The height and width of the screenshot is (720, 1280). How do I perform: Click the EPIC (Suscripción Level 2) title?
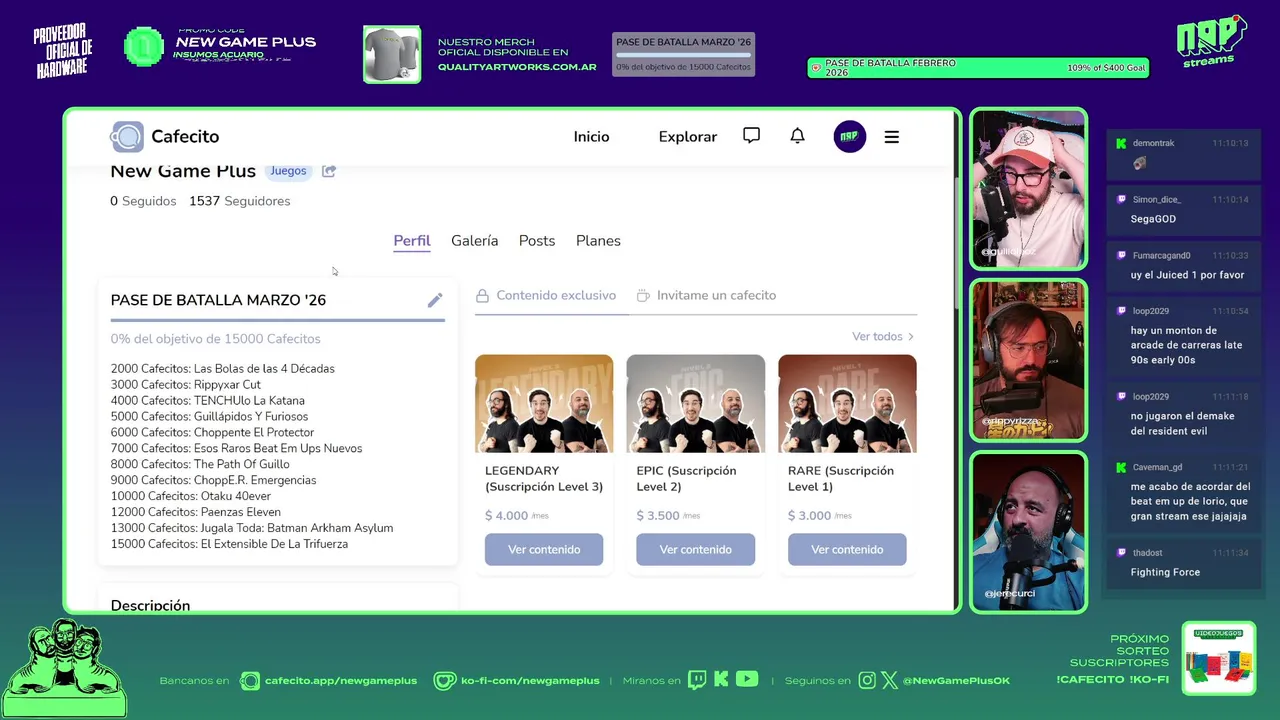tap(686, 479)
